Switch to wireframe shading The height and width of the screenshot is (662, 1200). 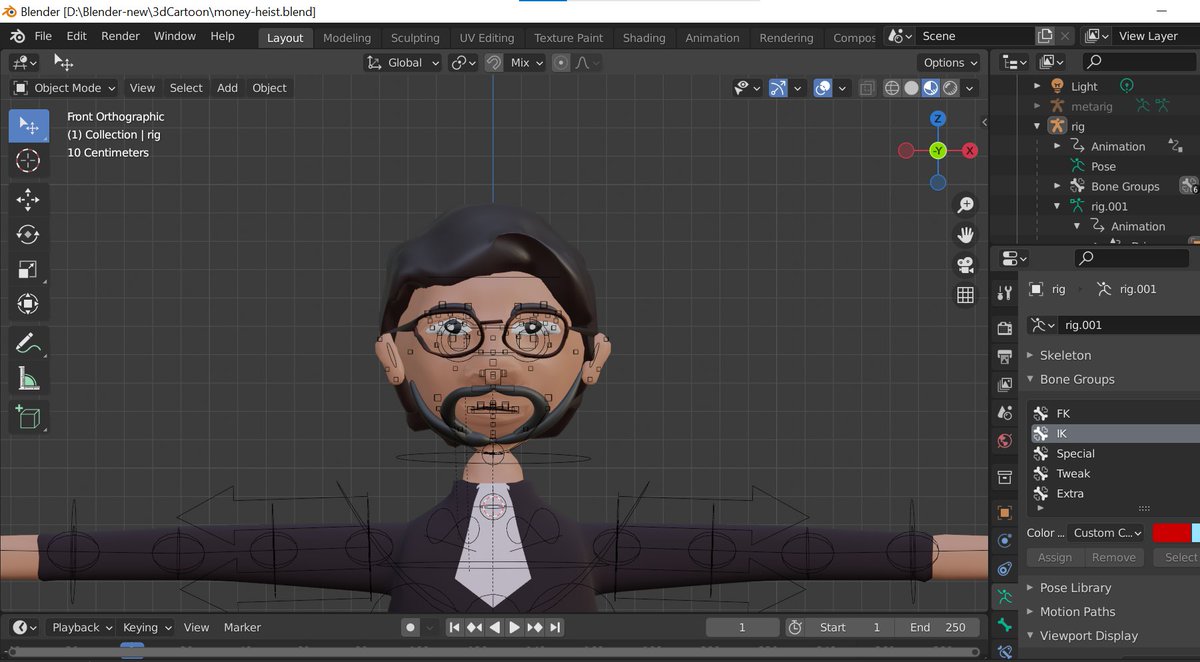pyautogui.click(x=892, y=88)
